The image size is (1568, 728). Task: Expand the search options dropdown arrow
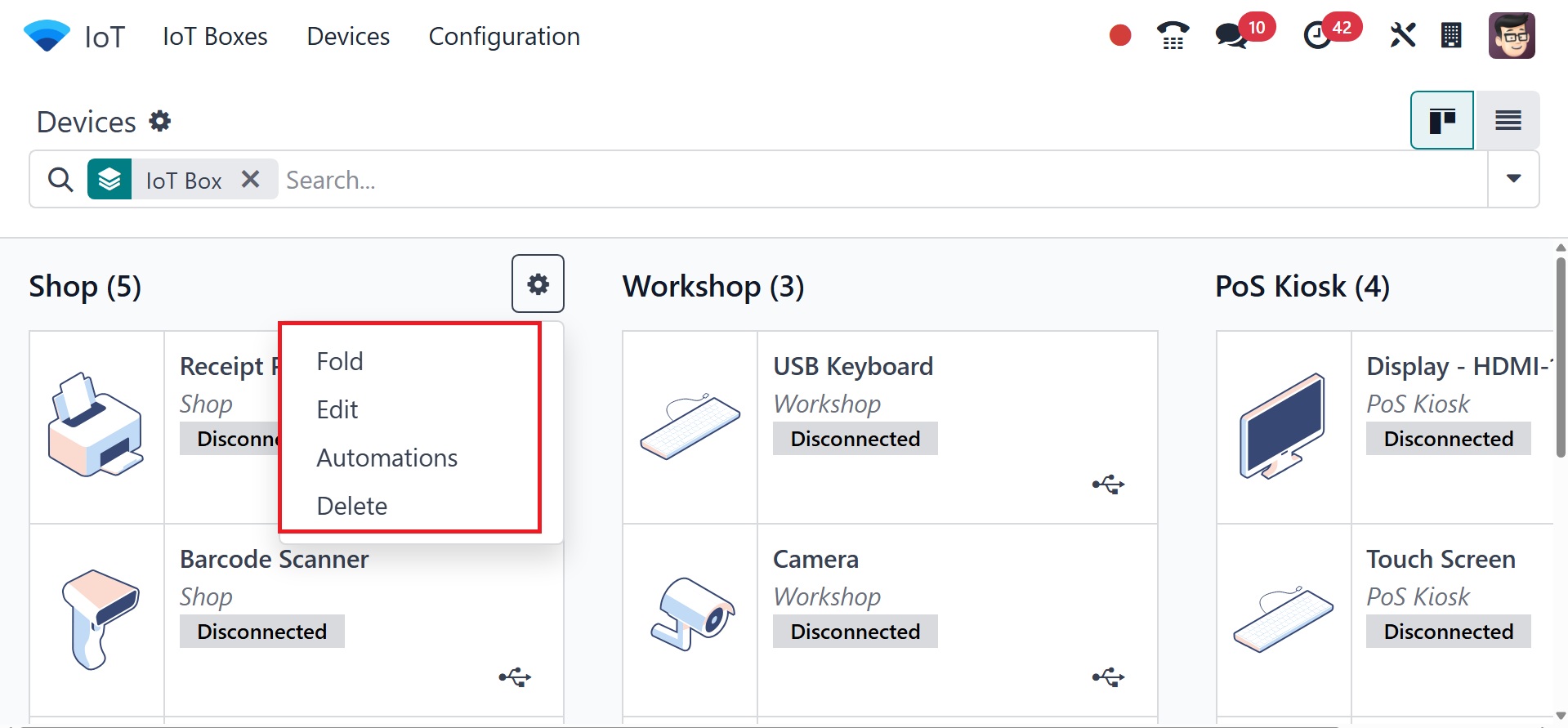pyautogui.click(x=1513, y=179)
